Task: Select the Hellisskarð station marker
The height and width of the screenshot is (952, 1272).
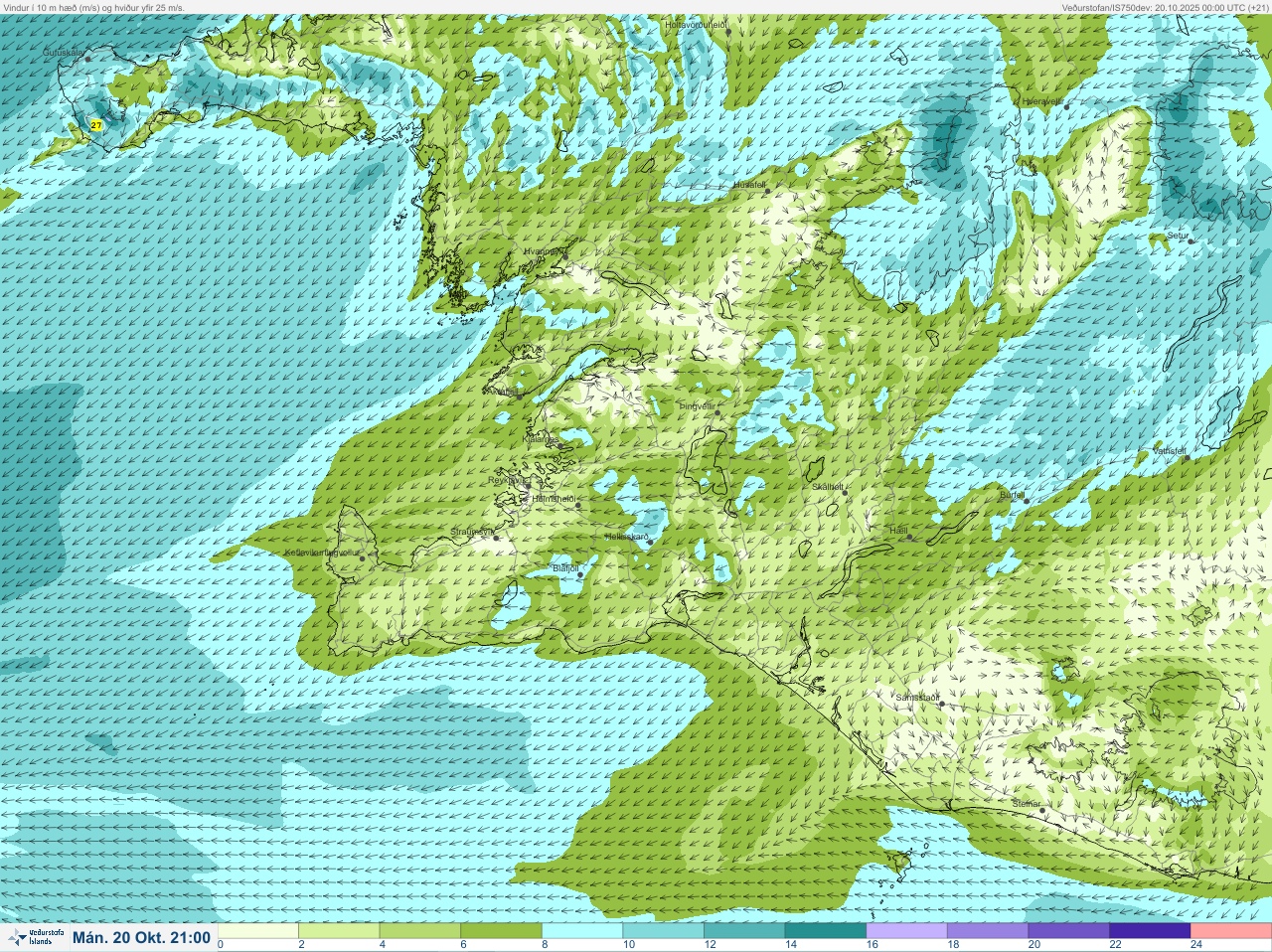Action: click(649, 543)
